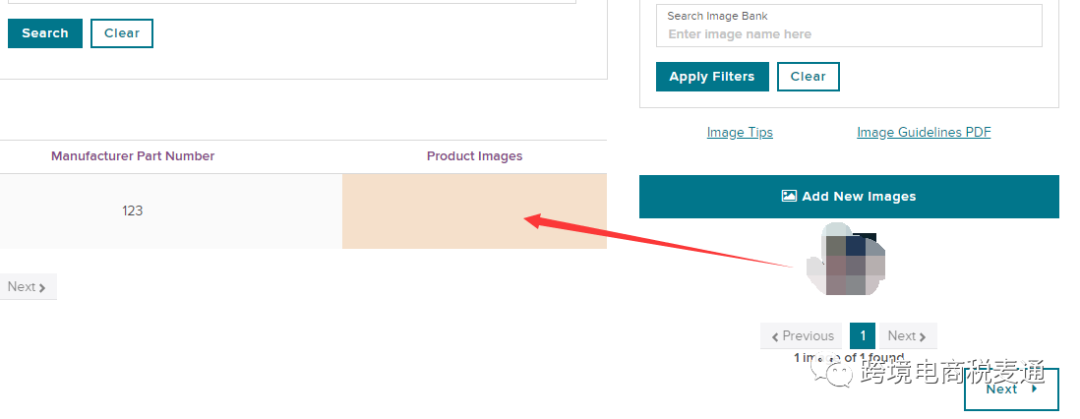Focus the Search Image Bank field
The width and height of the screenshot is (1080, 419).
(849, 26)
